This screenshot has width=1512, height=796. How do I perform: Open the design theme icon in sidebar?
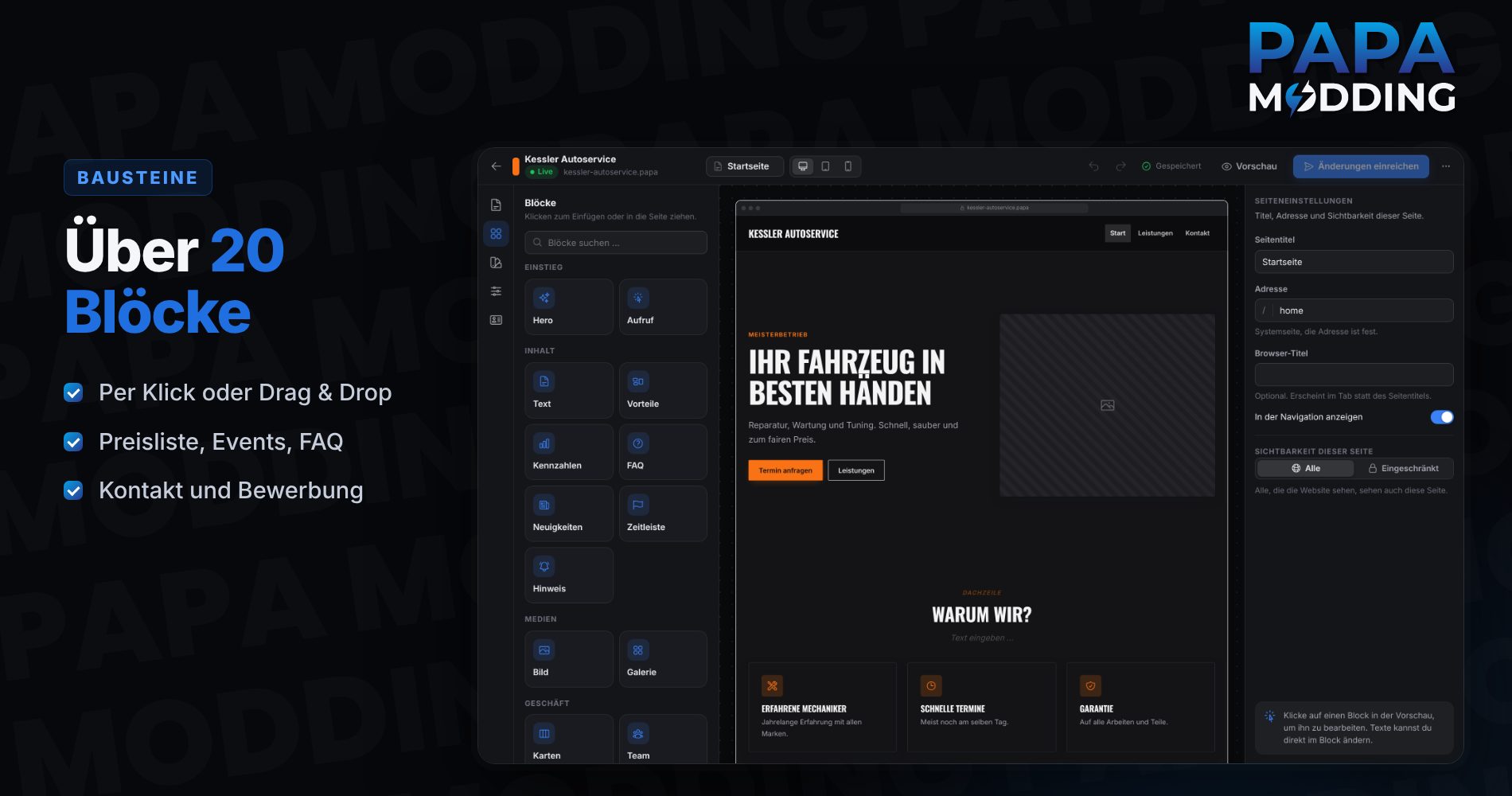[496, 263]
